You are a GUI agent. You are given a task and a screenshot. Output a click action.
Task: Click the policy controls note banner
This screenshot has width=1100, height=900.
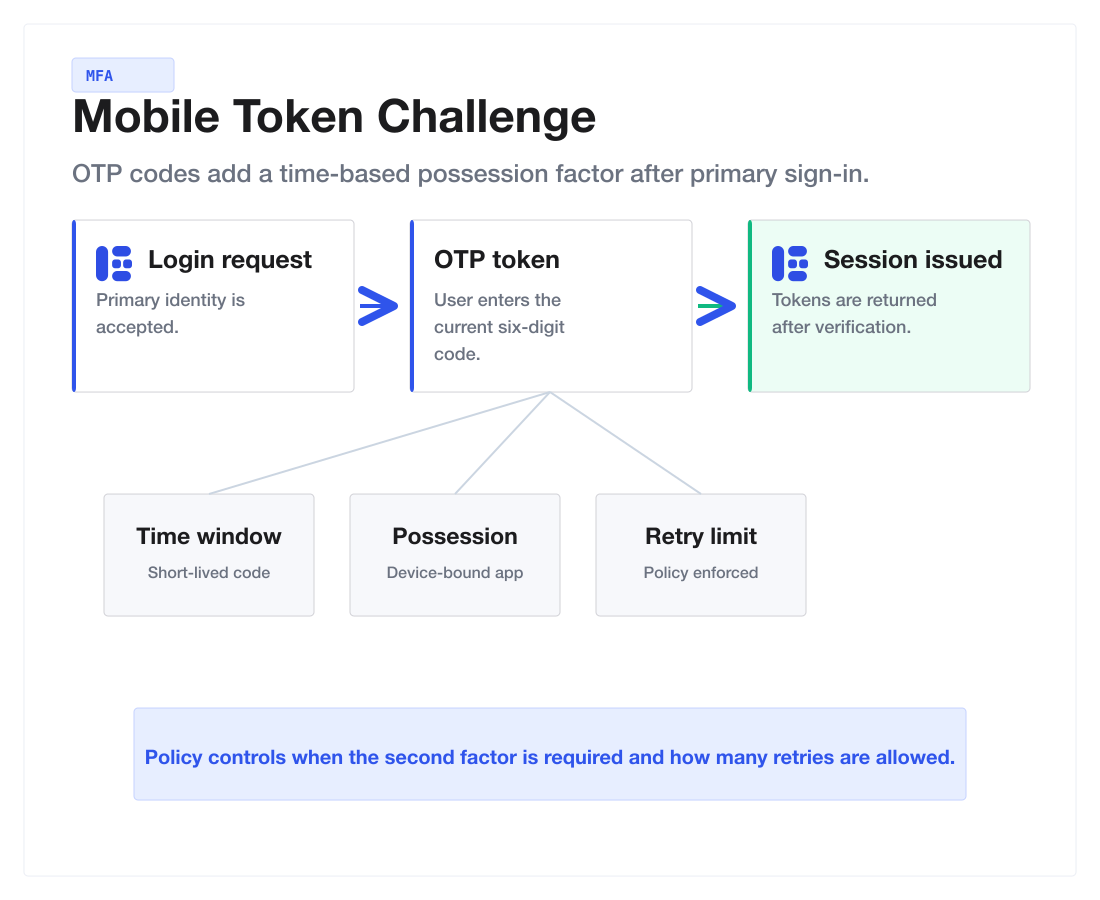point(550,754)
